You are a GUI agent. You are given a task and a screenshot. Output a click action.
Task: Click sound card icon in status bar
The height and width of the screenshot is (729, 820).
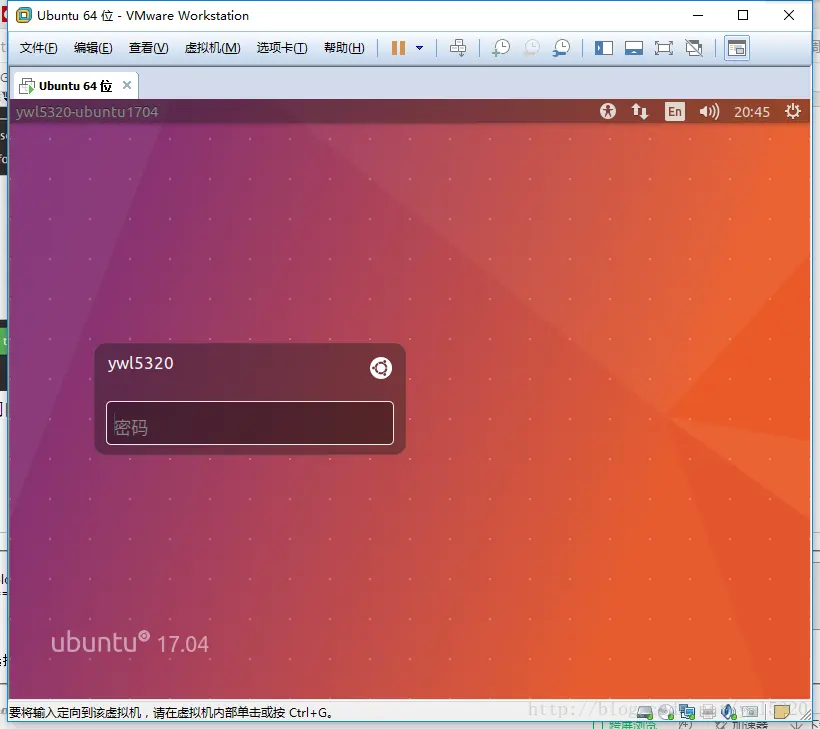tap(728, 712)
